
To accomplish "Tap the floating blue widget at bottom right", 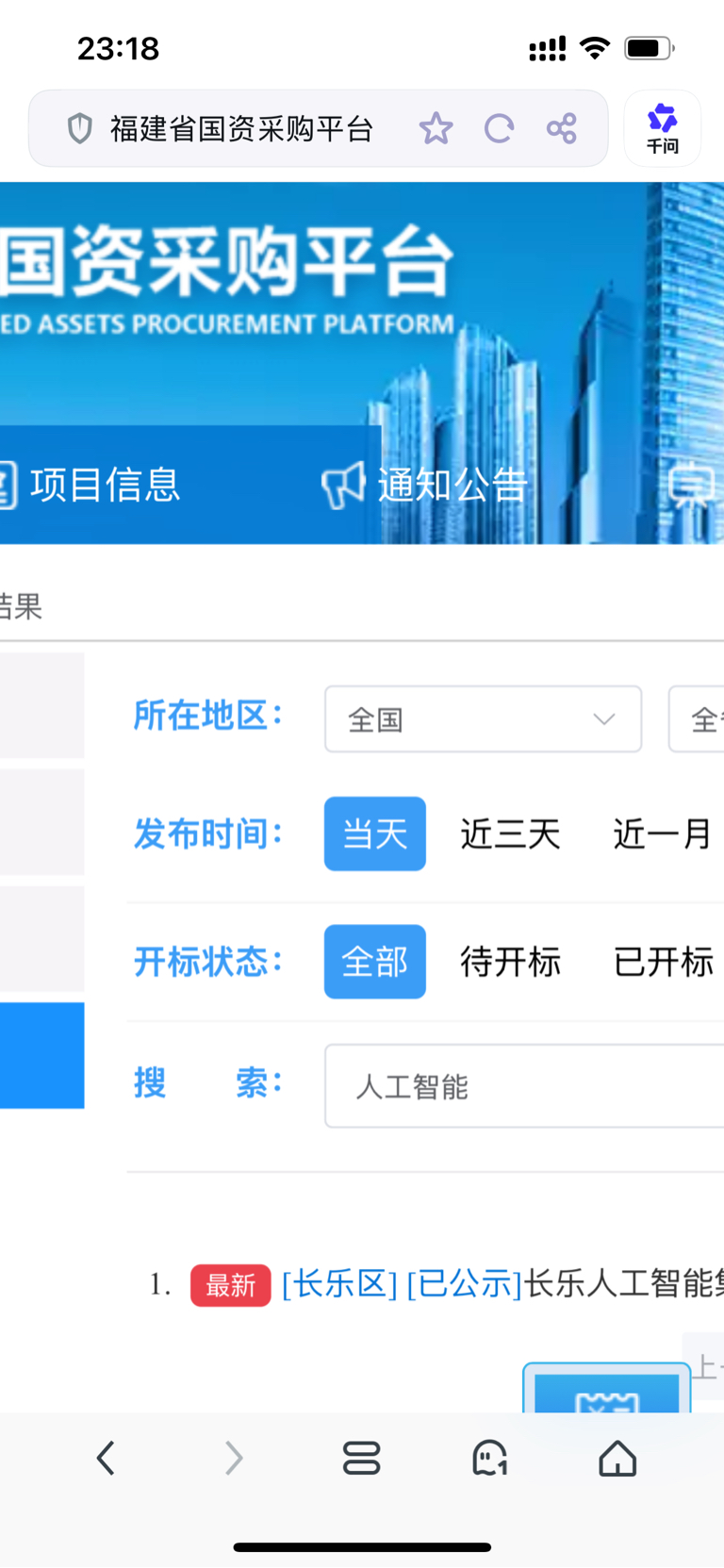I will tap(606, 1388).
